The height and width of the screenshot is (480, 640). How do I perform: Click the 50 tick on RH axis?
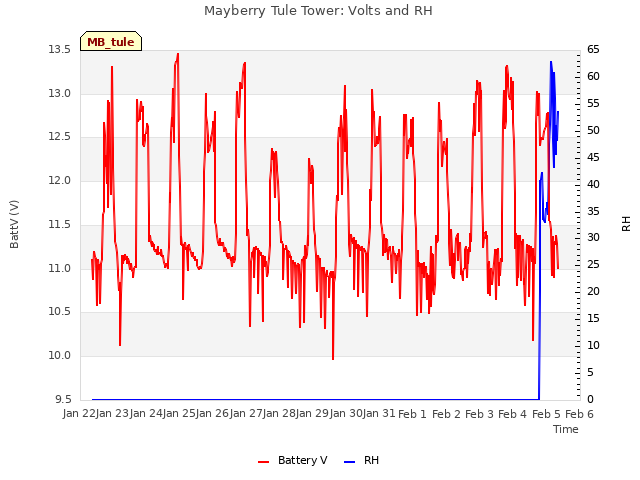tap(593, 131)
